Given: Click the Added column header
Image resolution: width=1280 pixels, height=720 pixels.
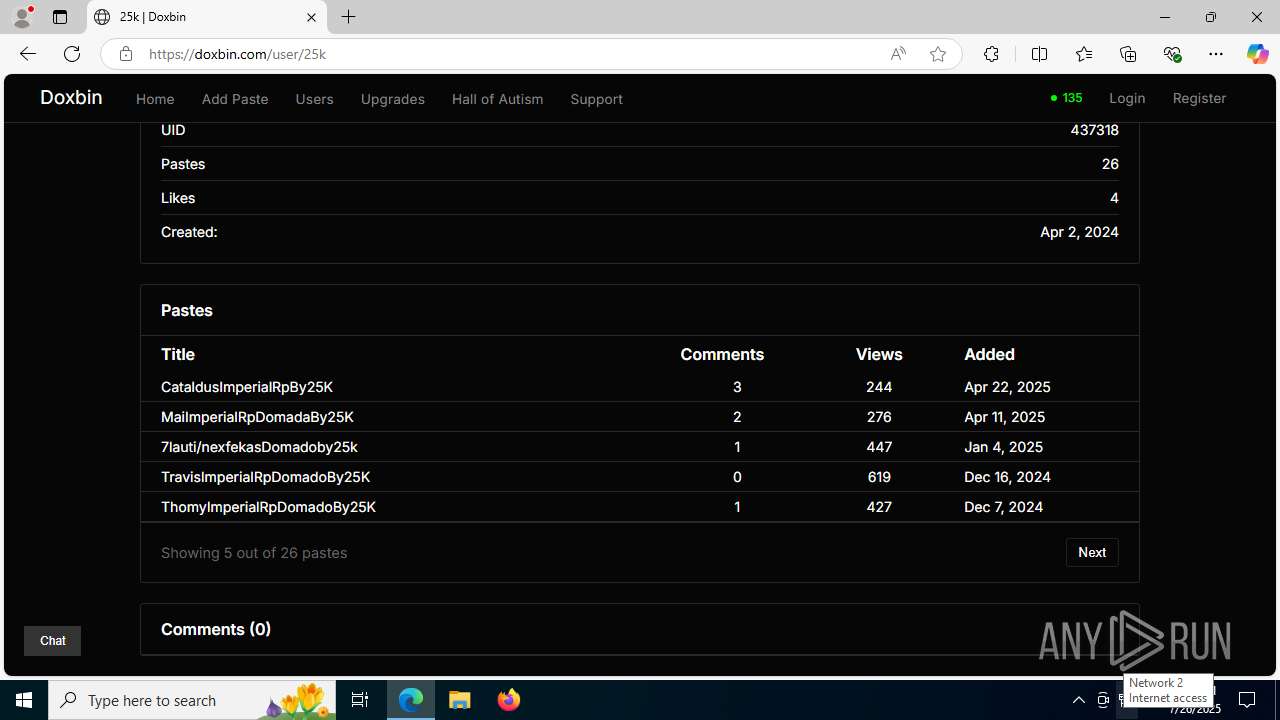Looking at the screenshot, I should pos(989,354).
